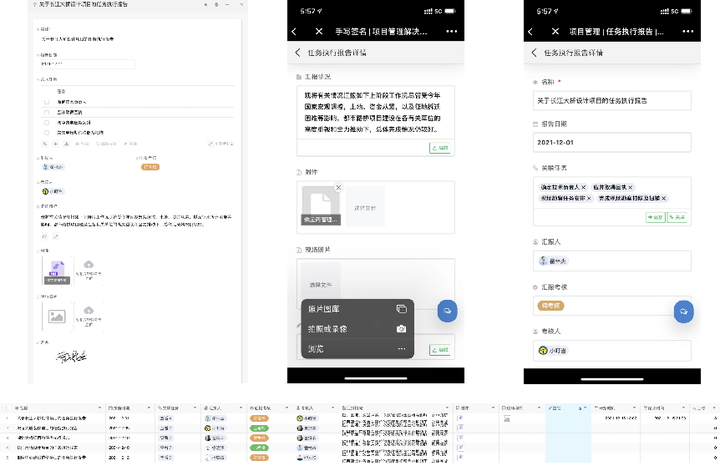Tap the orange status tag under 汇报考核
Screen dimensions: 720x466
[551, 306]
